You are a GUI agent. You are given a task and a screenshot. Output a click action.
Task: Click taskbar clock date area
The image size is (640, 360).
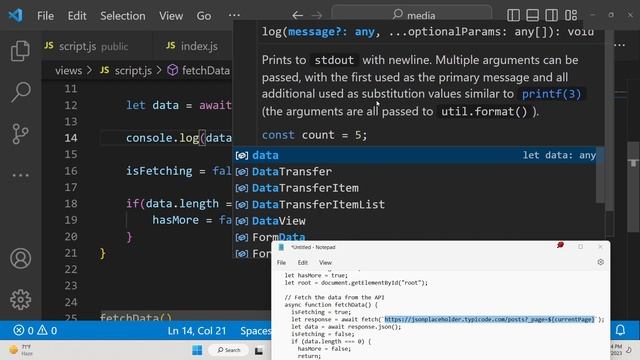616,350
